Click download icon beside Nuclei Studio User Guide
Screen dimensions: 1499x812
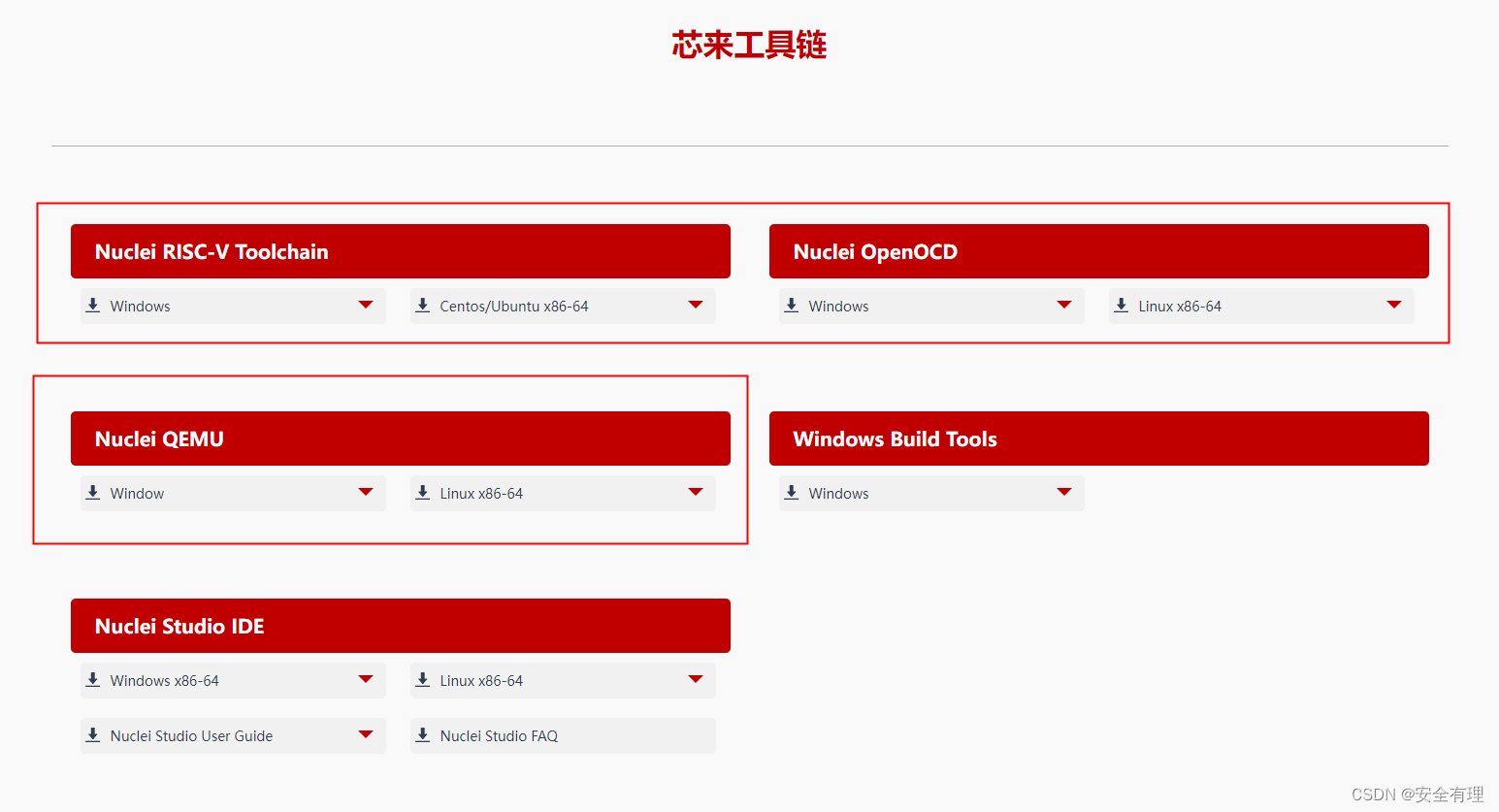(93, 735)
